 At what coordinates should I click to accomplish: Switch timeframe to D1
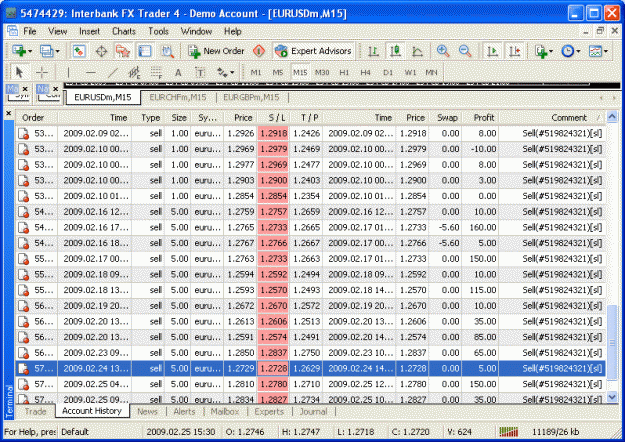[x=388, y=73]
